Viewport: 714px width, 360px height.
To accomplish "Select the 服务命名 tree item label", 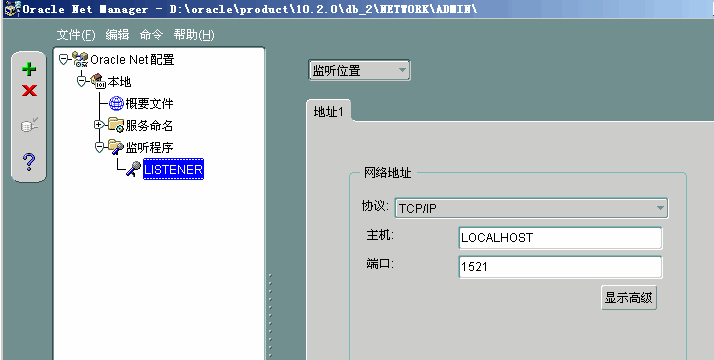I will click(x=149, y=125).
